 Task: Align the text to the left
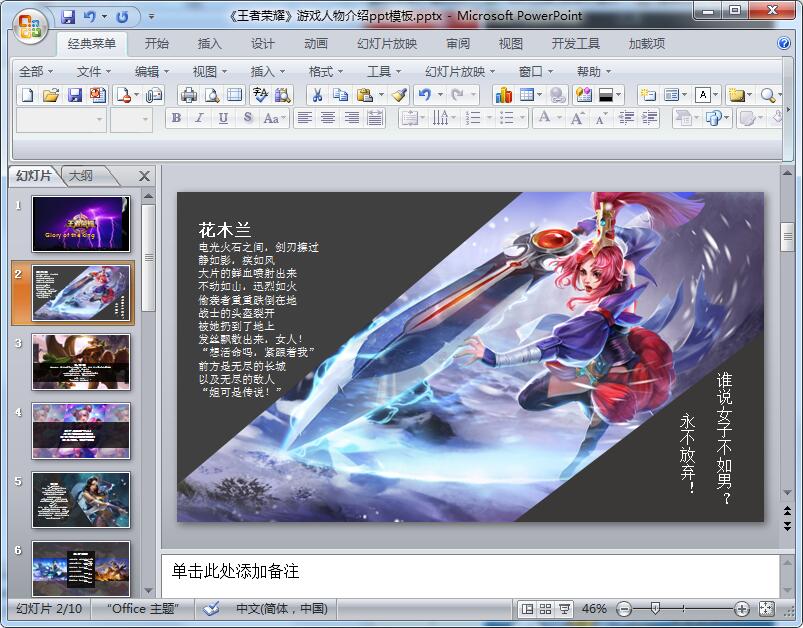[x=305, y=118]
